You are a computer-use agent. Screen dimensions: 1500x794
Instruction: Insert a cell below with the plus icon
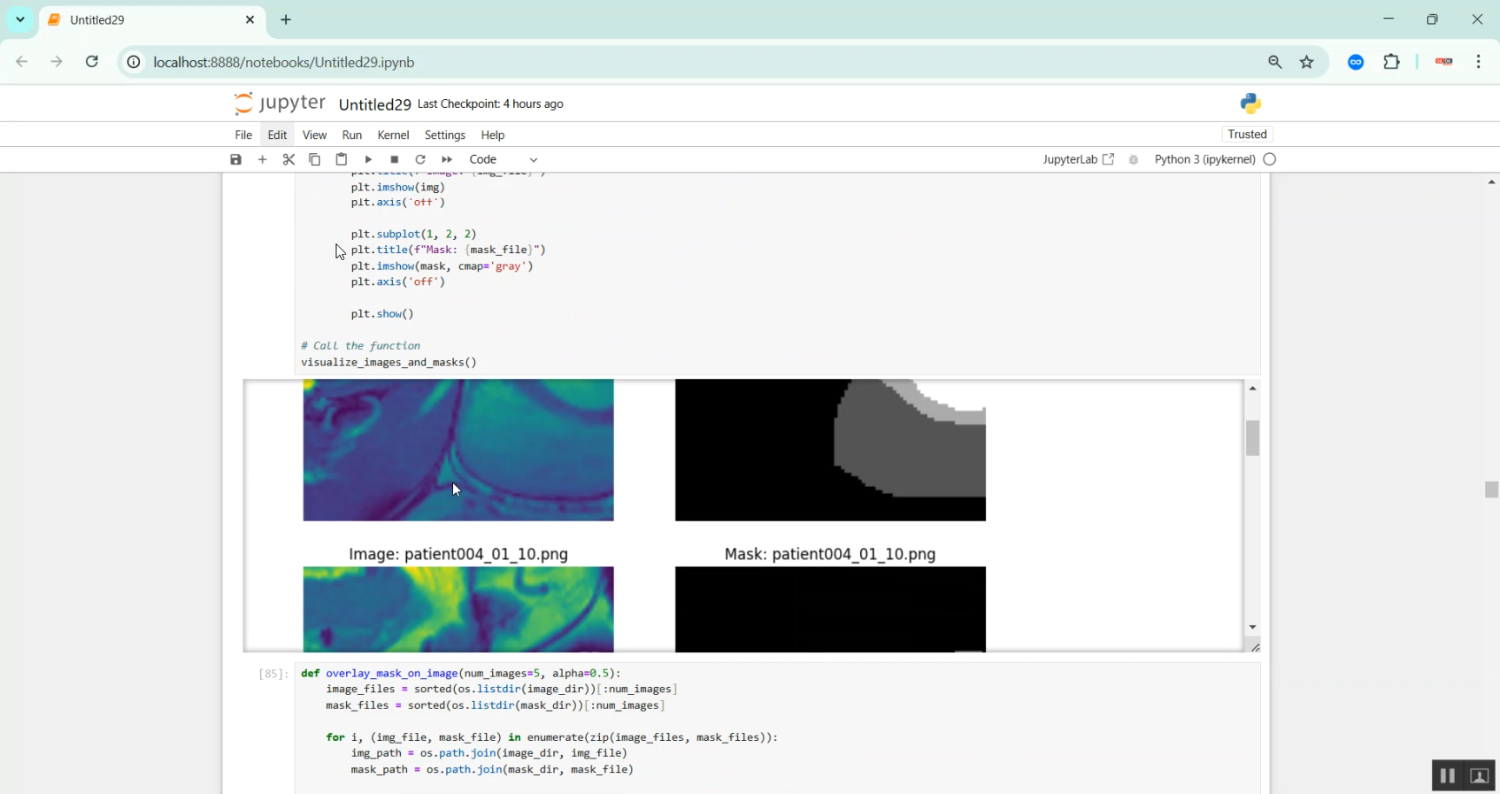click(x=262, y=160)
